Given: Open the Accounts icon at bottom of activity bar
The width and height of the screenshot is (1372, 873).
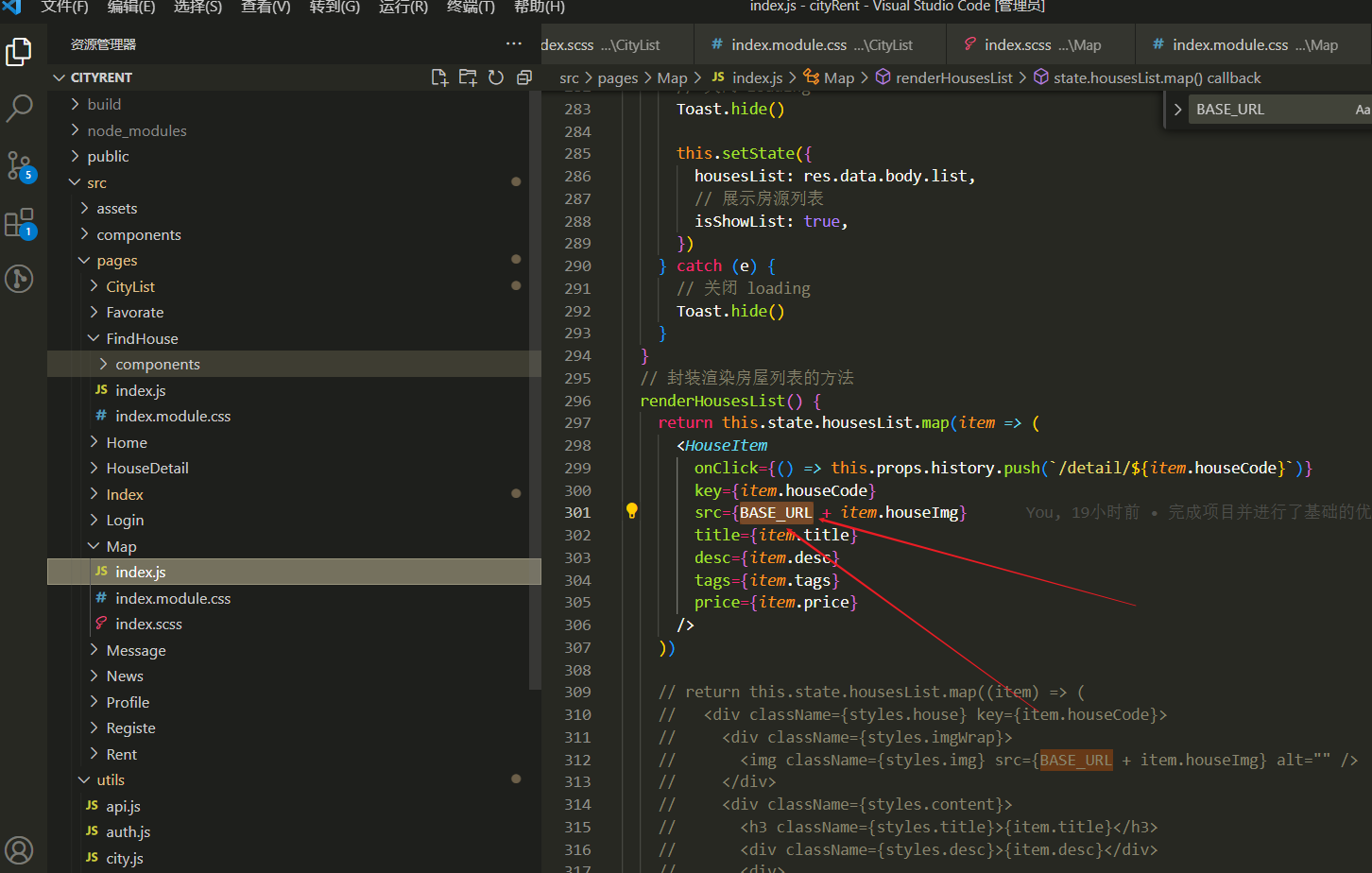Looking at the screenshot, I should tap(19, 850).
